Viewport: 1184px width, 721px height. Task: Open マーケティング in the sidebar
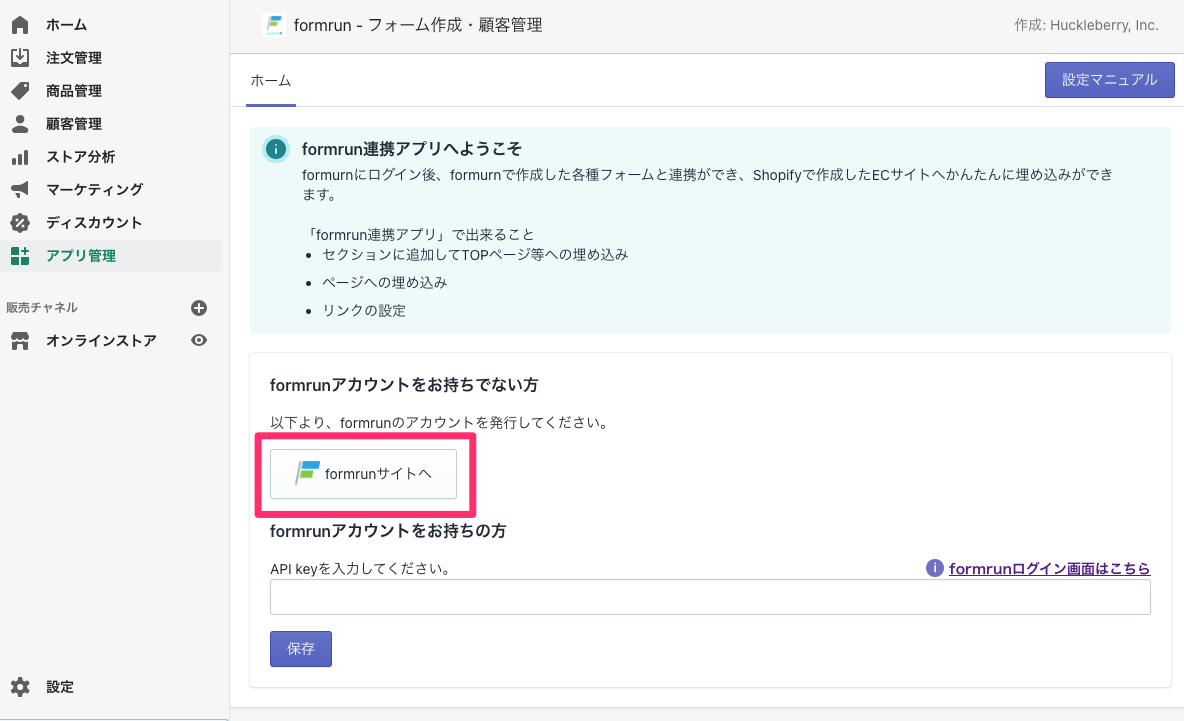[94, 190]
